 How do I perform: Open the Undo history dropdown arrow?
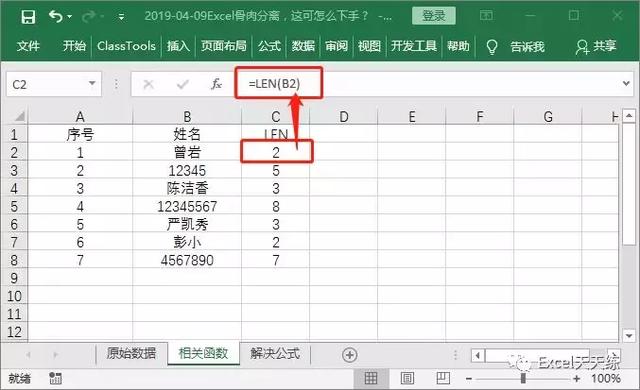[69, 17]
